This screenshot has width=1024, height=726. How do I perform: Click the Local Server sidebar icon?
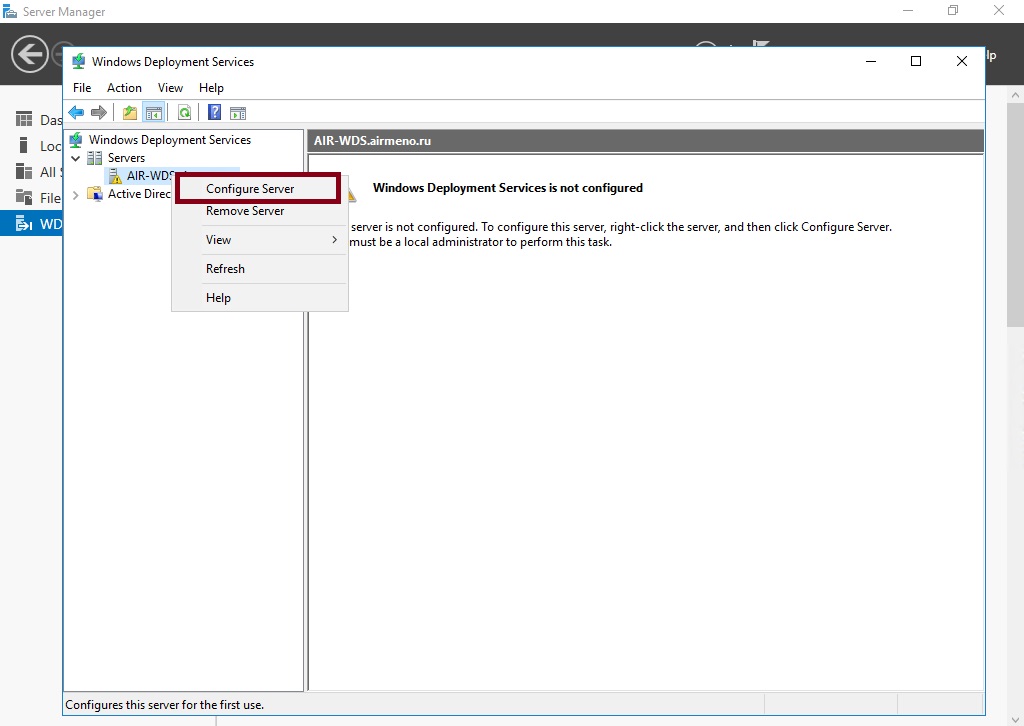[24, 146]
